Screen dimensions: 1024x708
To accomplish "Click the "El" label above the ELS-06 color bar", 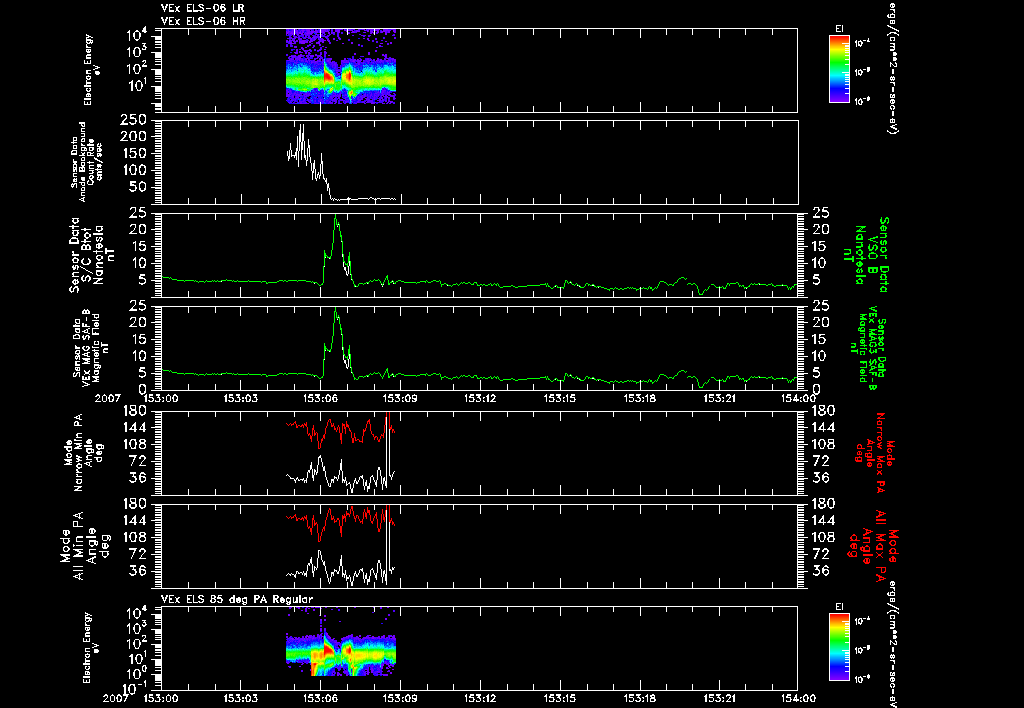I will [x=839, y=29].
